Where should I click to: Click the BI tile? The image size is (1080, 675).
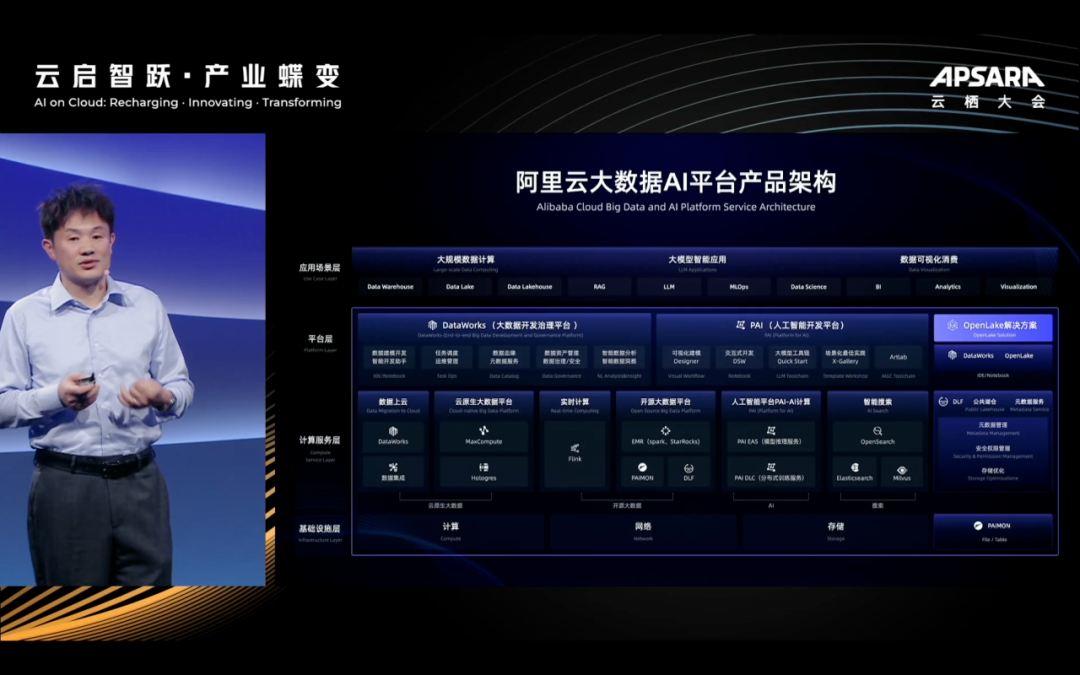tap(878, 287)
